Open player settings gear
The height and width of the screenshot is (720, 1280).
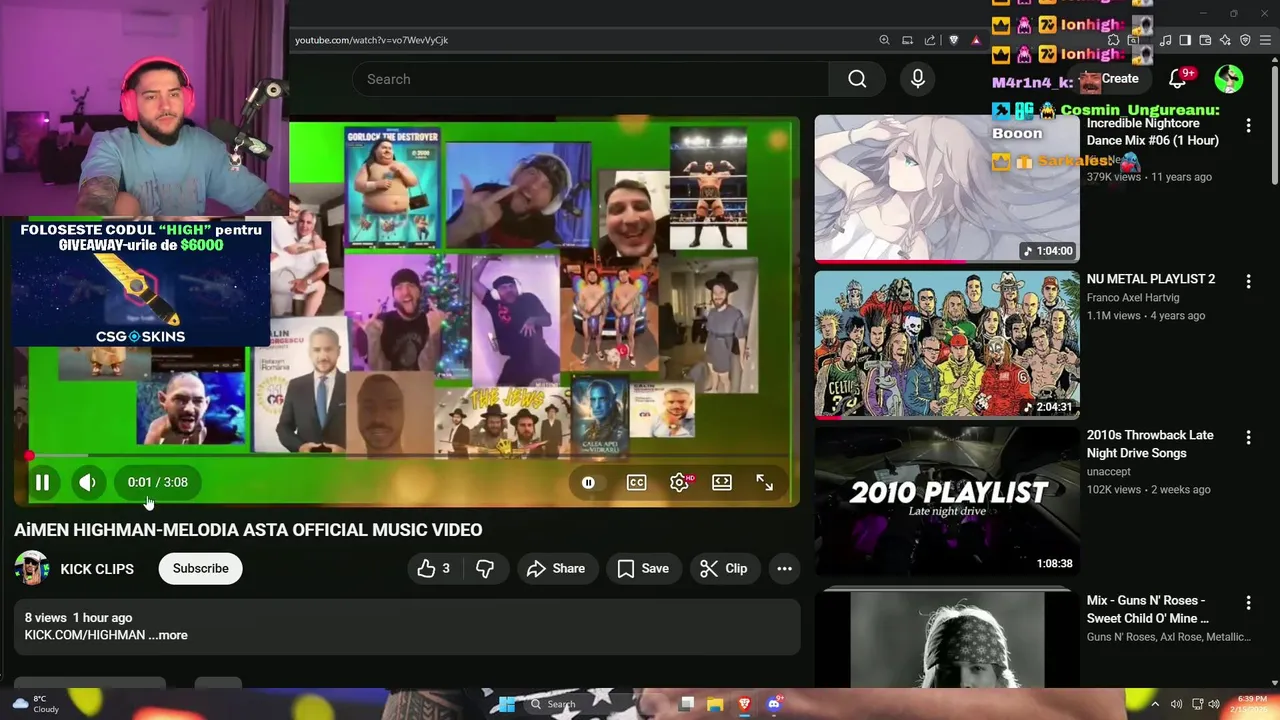tap(679, 483)
